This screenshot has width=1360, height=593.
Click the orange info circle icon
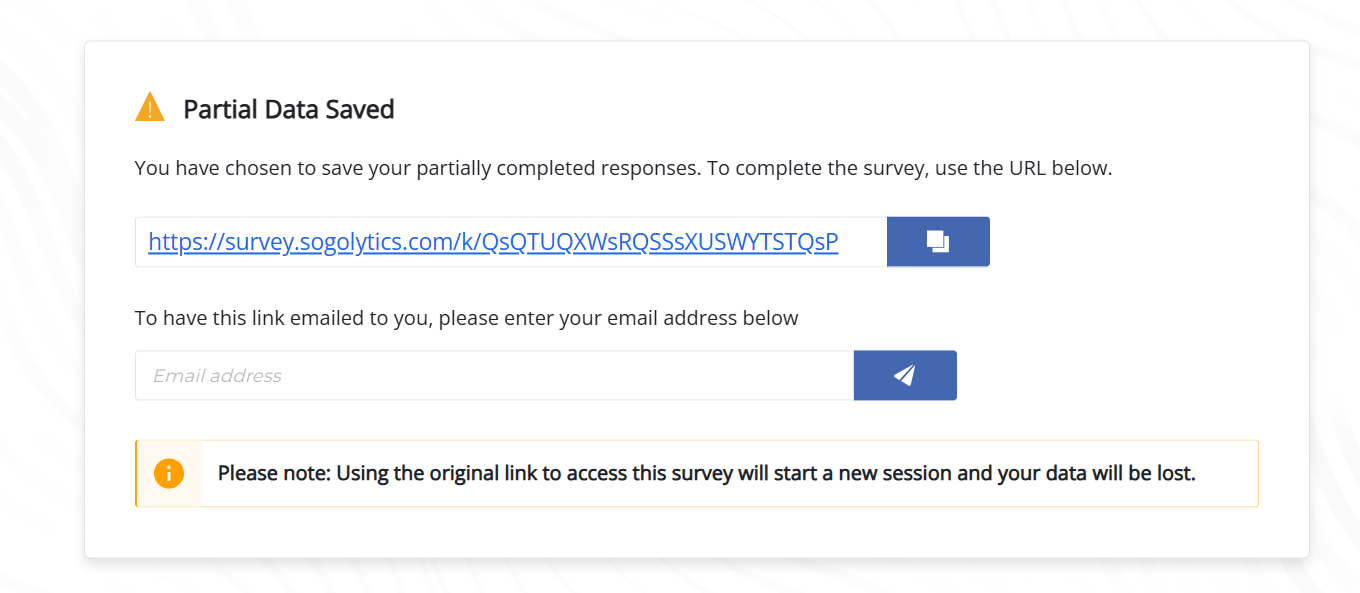(169, 473)
